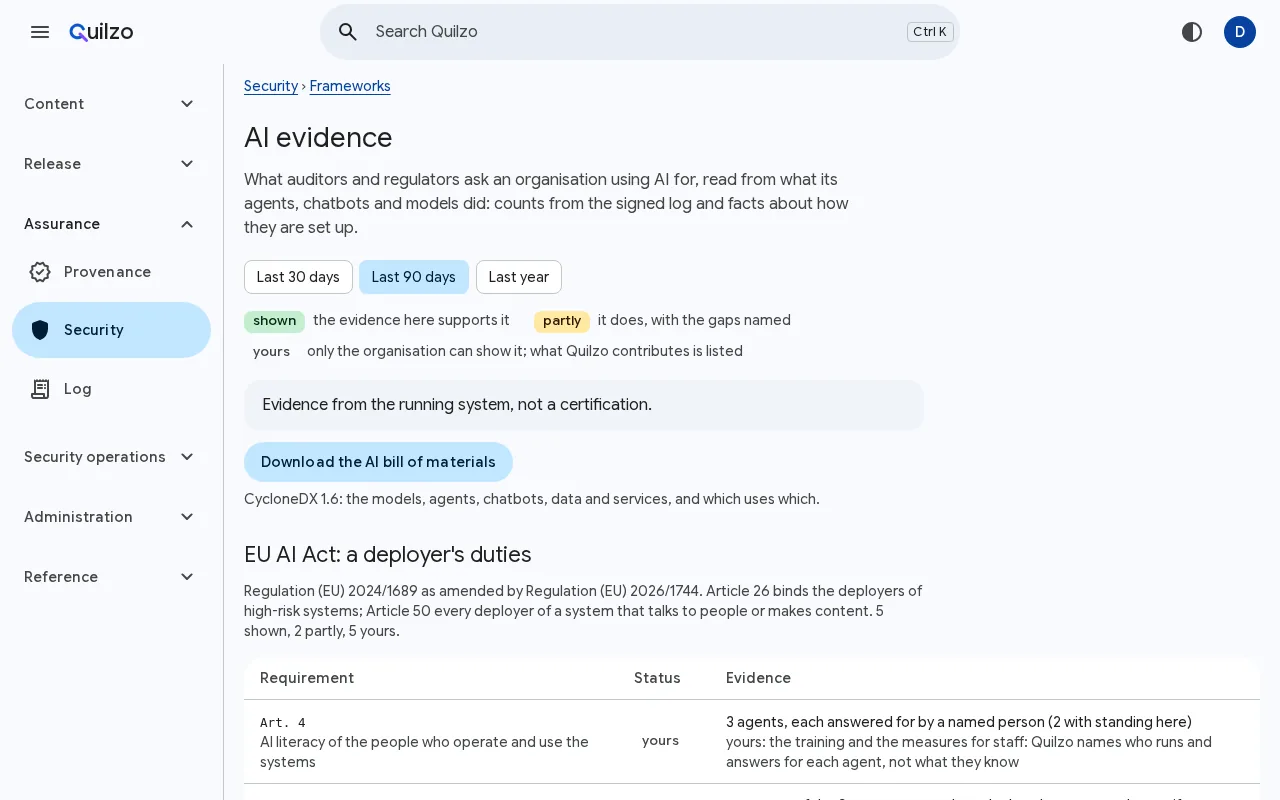Screen dimensions: 1280x800
Task: Follow the Security breadcrumb link
Action: tap(271, 86)
